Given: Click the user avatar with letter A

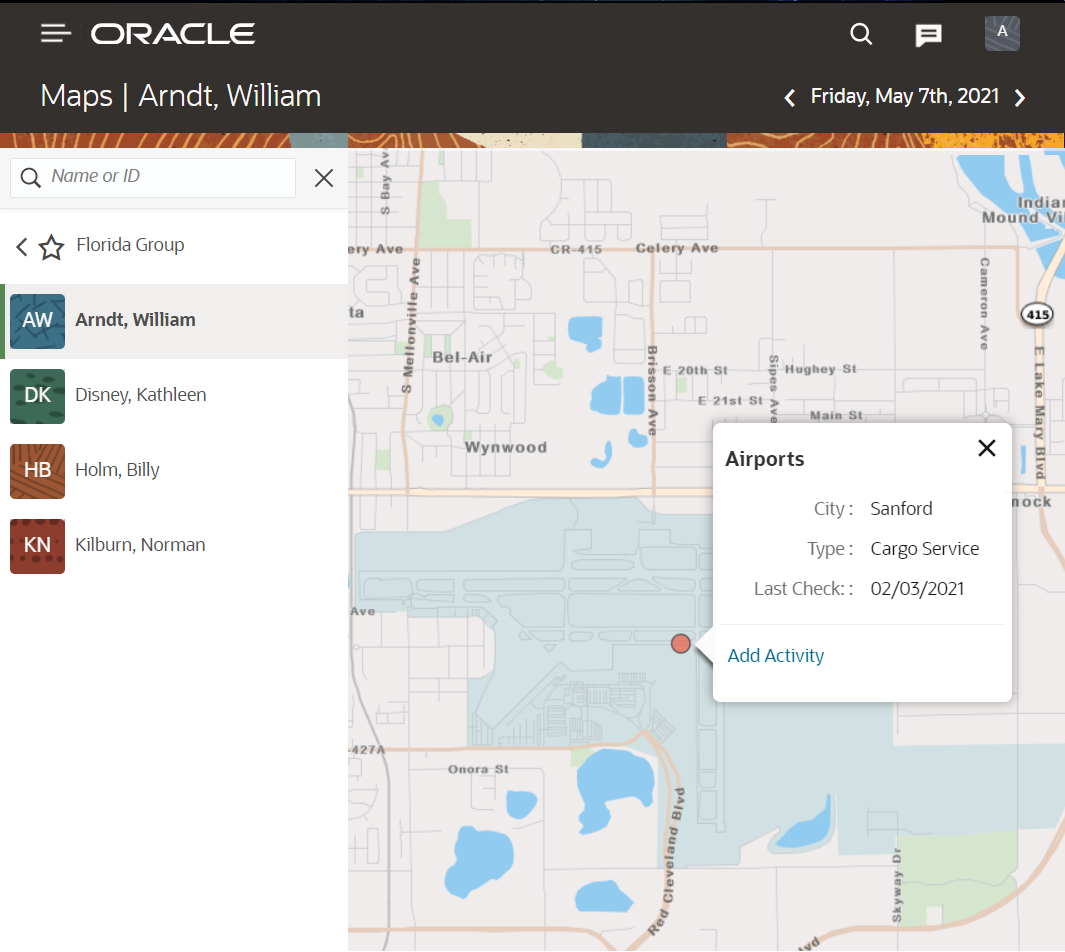Looking at the screenshot, I should tap(1002, 33).
